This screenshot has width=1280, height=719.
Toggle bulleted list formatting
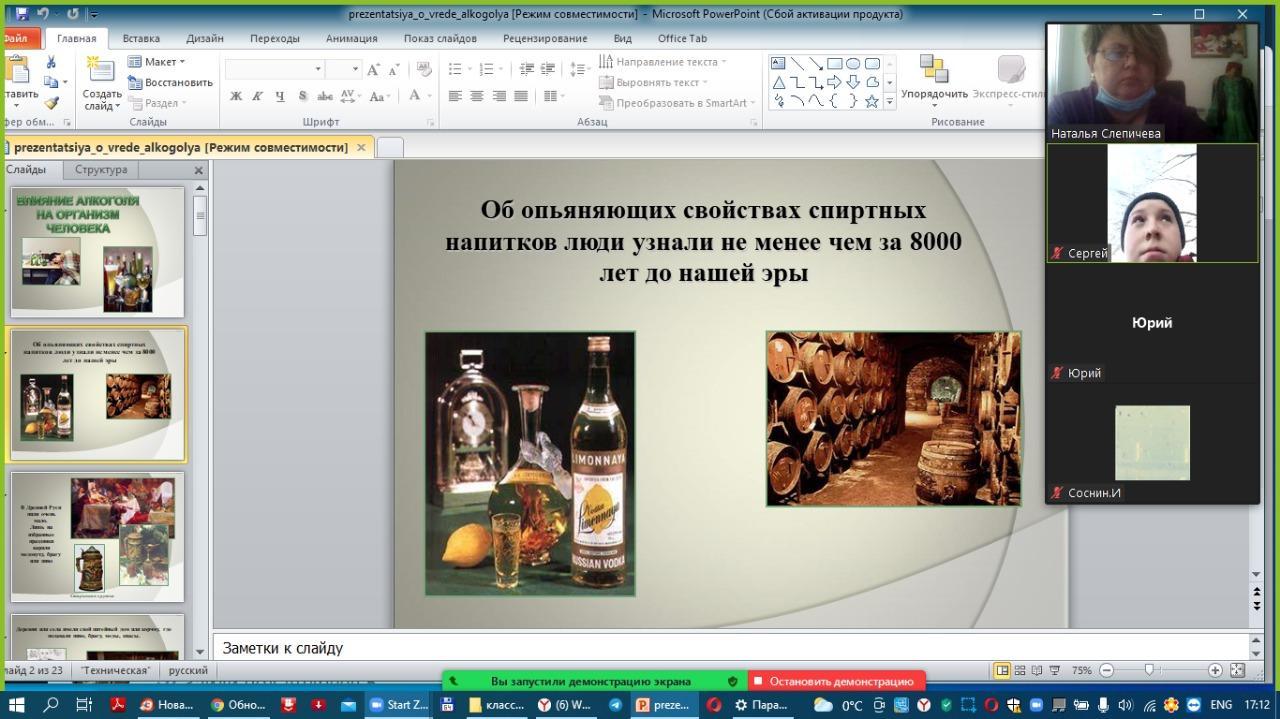(455, 69)
